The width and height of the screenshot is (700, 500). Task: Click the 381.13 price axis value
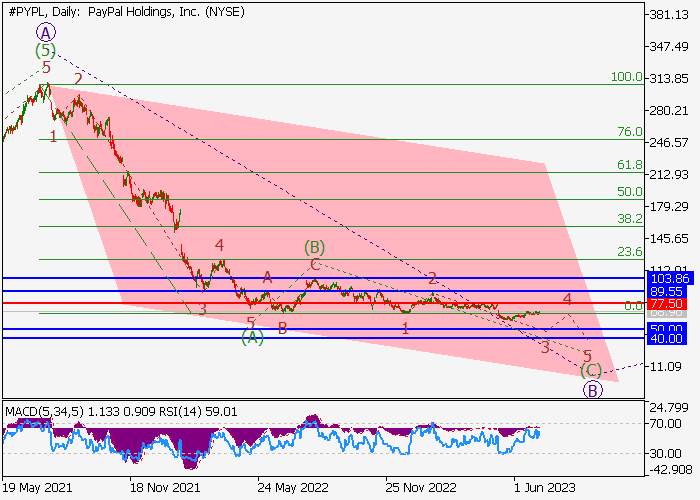click(670, 15)
